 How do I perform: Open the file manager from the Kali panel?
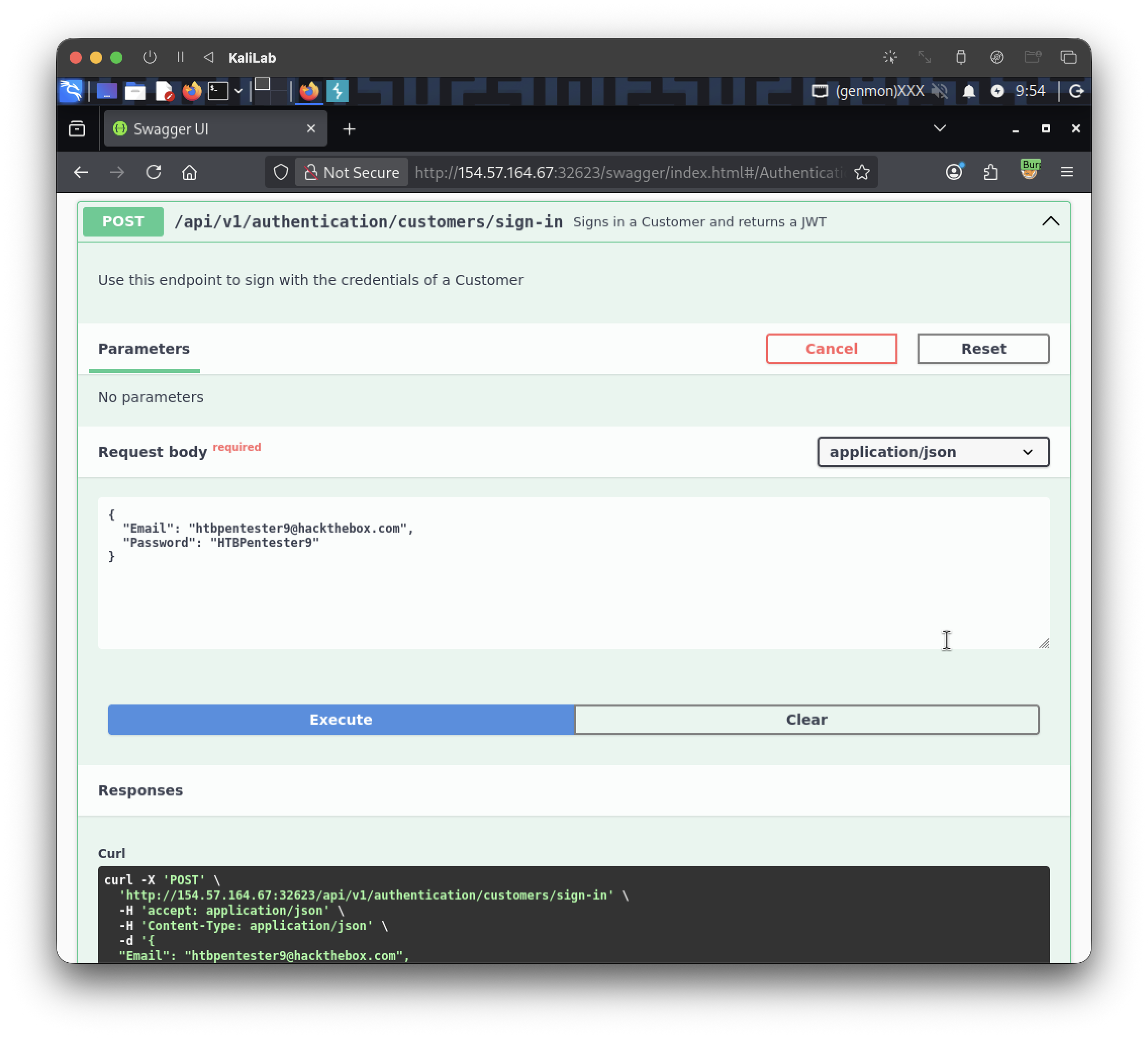coord(135,91)
